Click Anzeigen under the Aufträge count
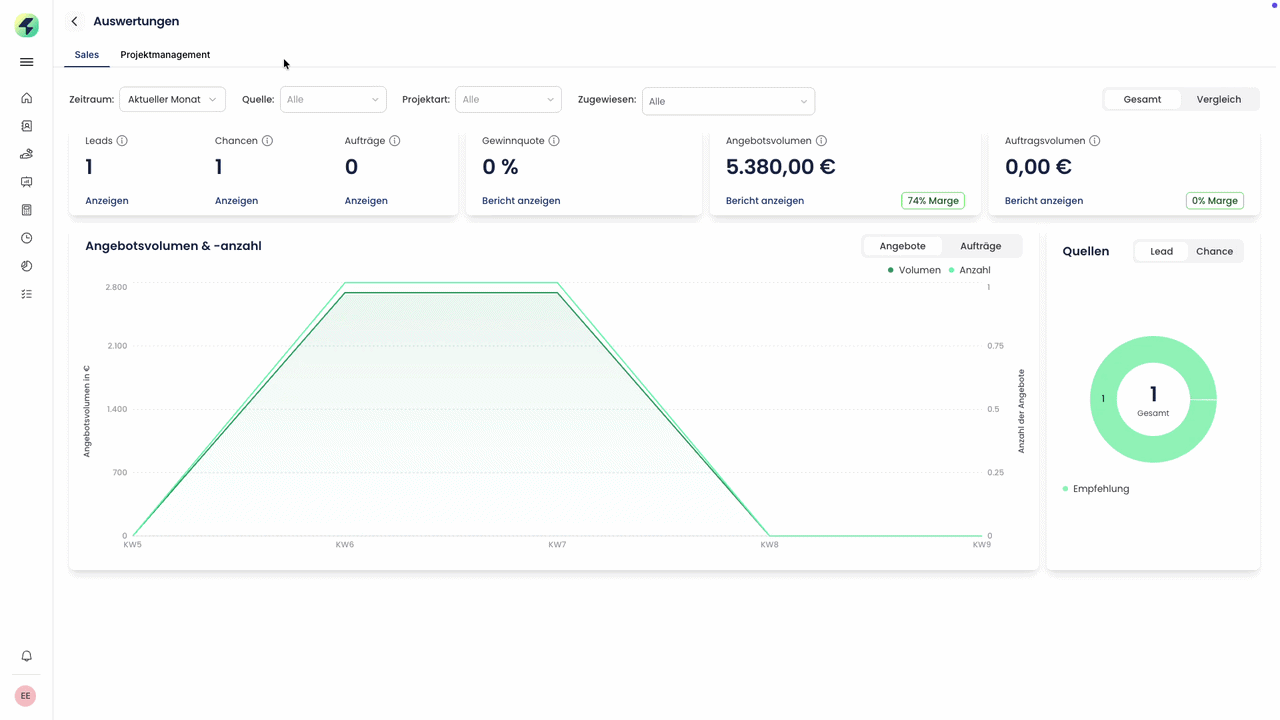The image size is (1280, 720). click(366, 201)
